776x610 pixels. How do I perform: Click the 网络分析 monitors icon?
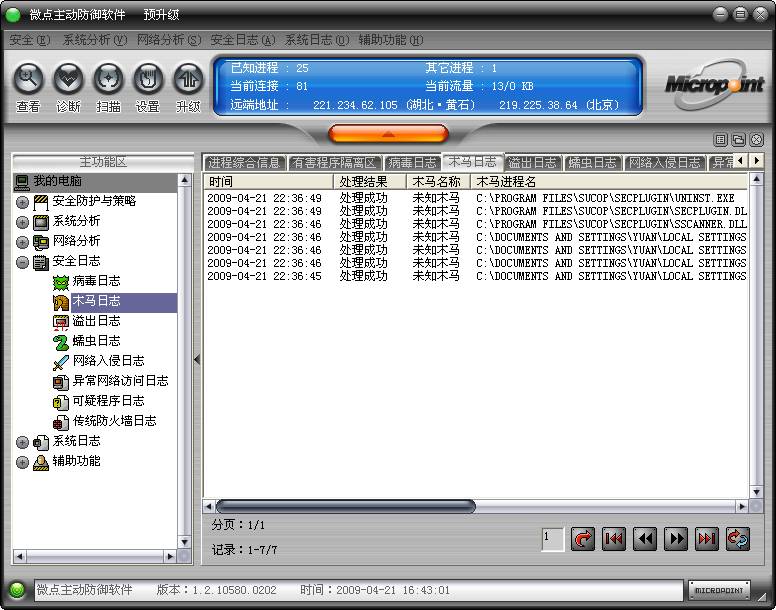click(x=41, y=242)
